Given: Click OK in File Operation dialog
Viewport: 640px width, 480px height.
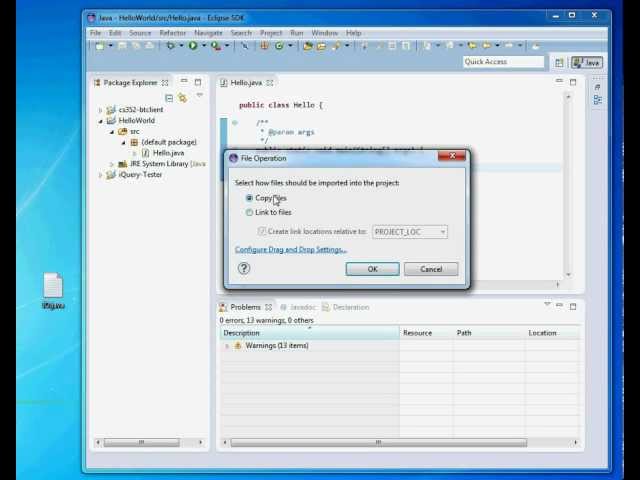Looking at the screenshot, I should click(372, 269).
